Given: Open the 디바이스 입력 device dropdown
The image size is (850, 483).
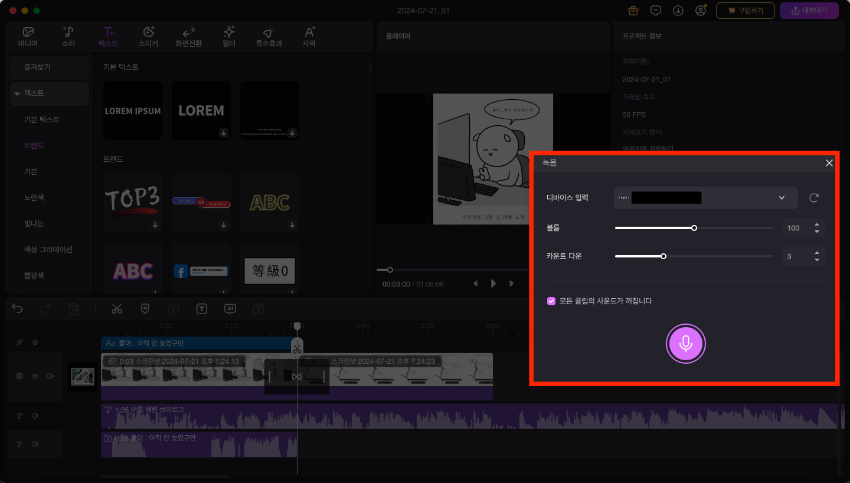Looking at the screenshot, I should (x=705, y=198).
